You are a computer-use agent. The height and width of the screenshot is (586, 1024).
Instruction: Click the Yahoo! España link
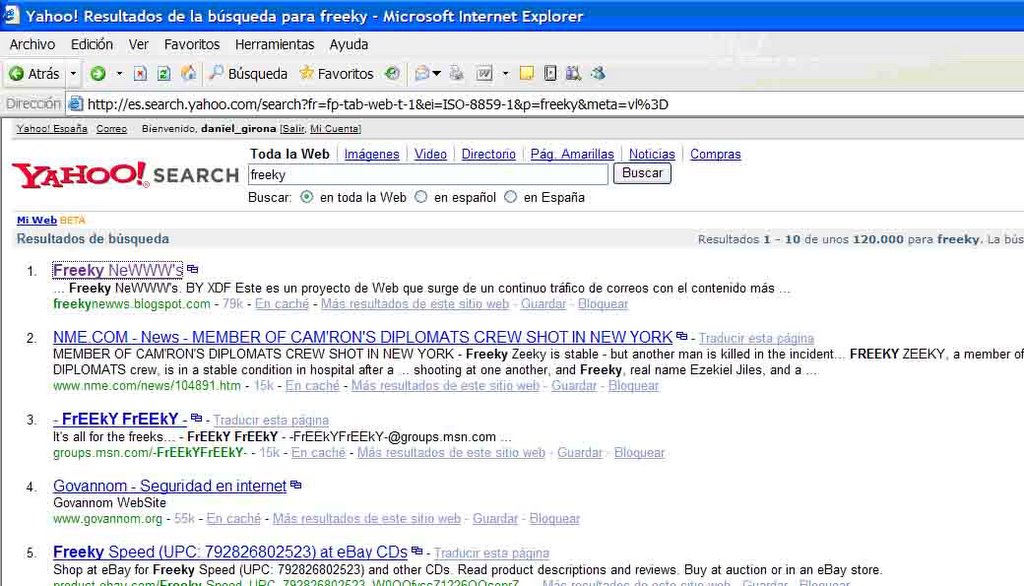click(52, 129)
